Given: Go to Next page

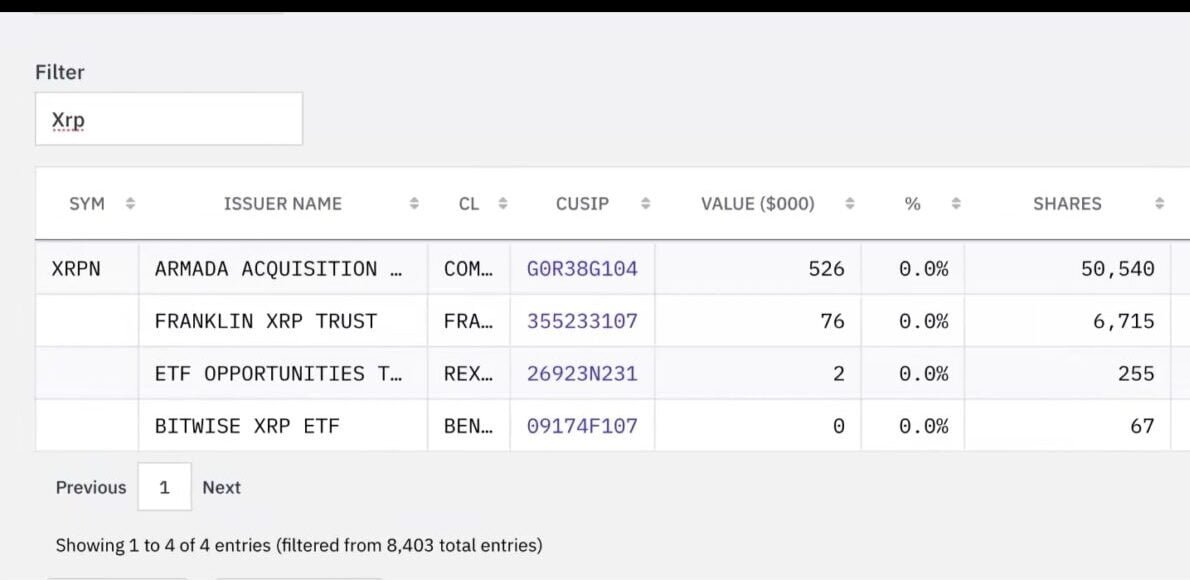Looking at the screenshot, I should coord(222,487).
